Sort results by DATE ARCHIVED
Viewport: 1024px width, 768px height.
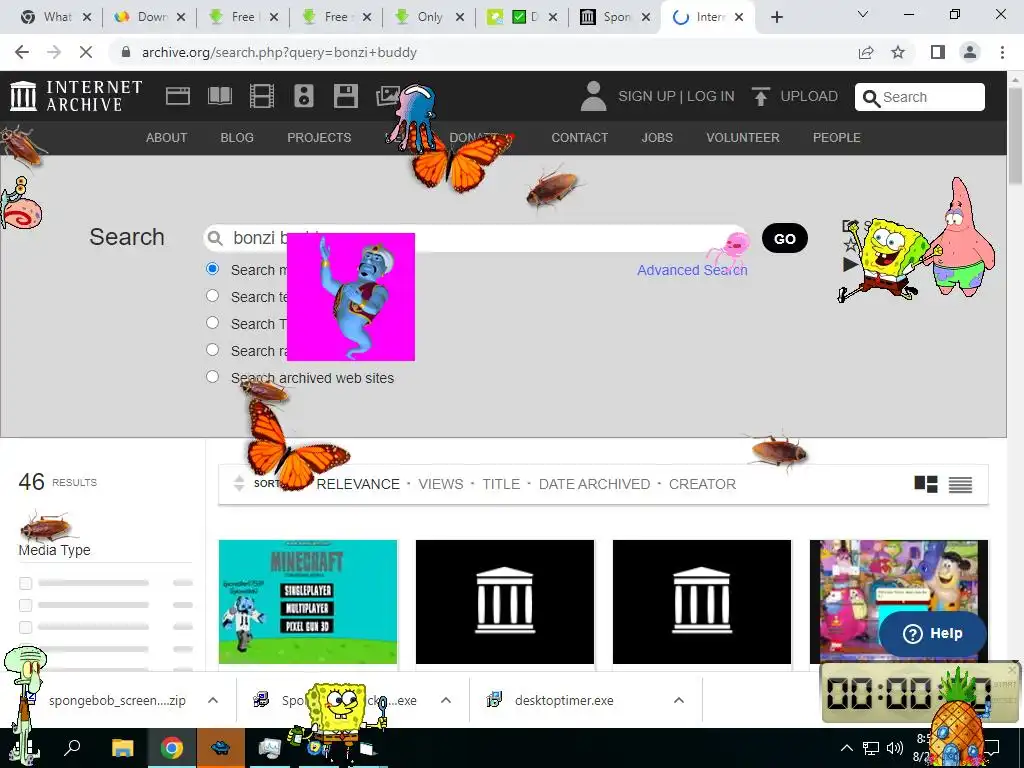[x=594, y=484]
